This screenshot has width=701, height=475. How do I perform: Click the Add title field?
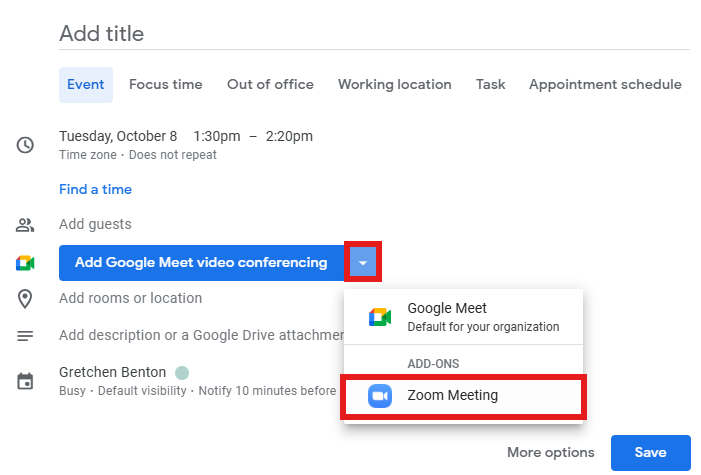(374, 33)
